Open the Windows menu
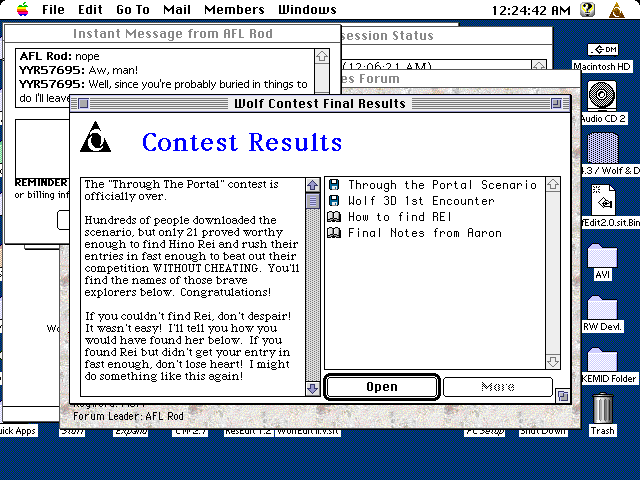The width and height of the screenshot is (640, 480). 307,9
